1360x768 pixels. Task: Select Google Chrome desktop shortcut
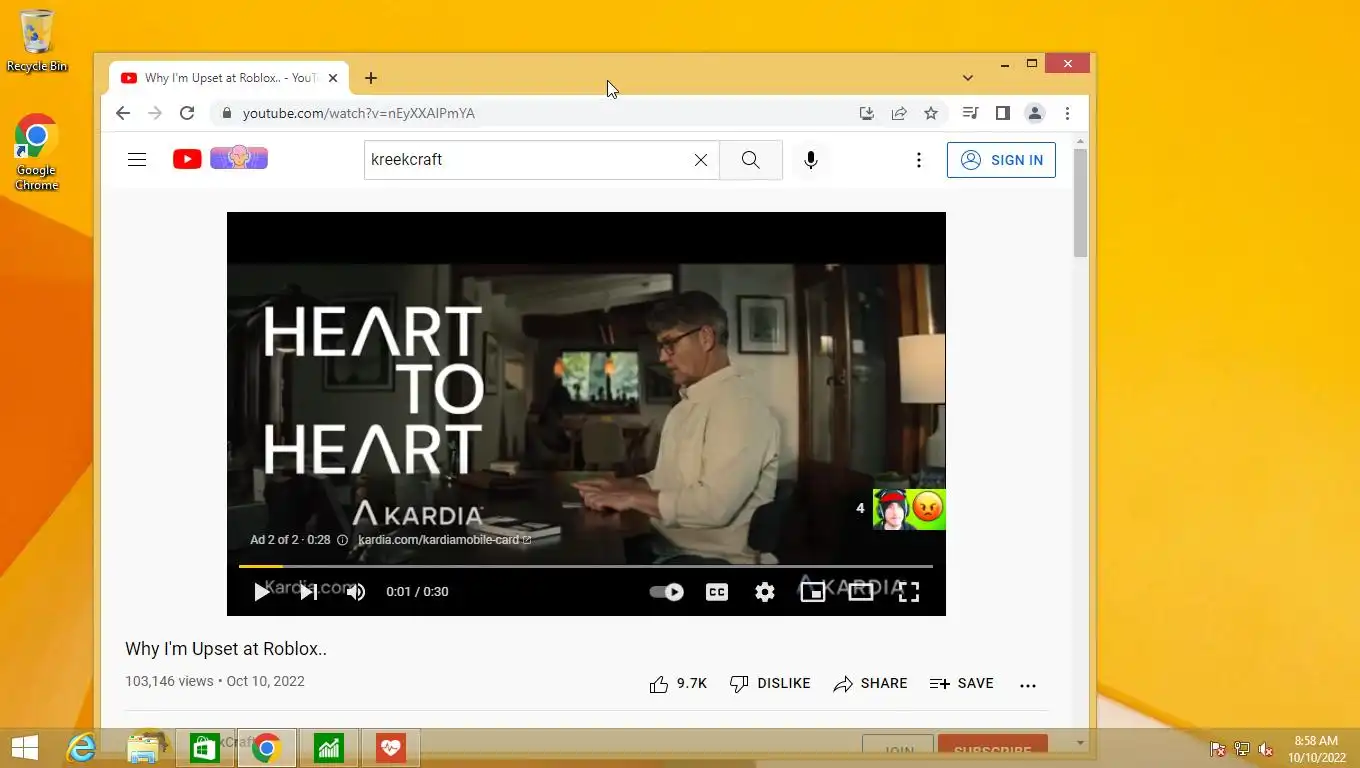coord(37,153)
